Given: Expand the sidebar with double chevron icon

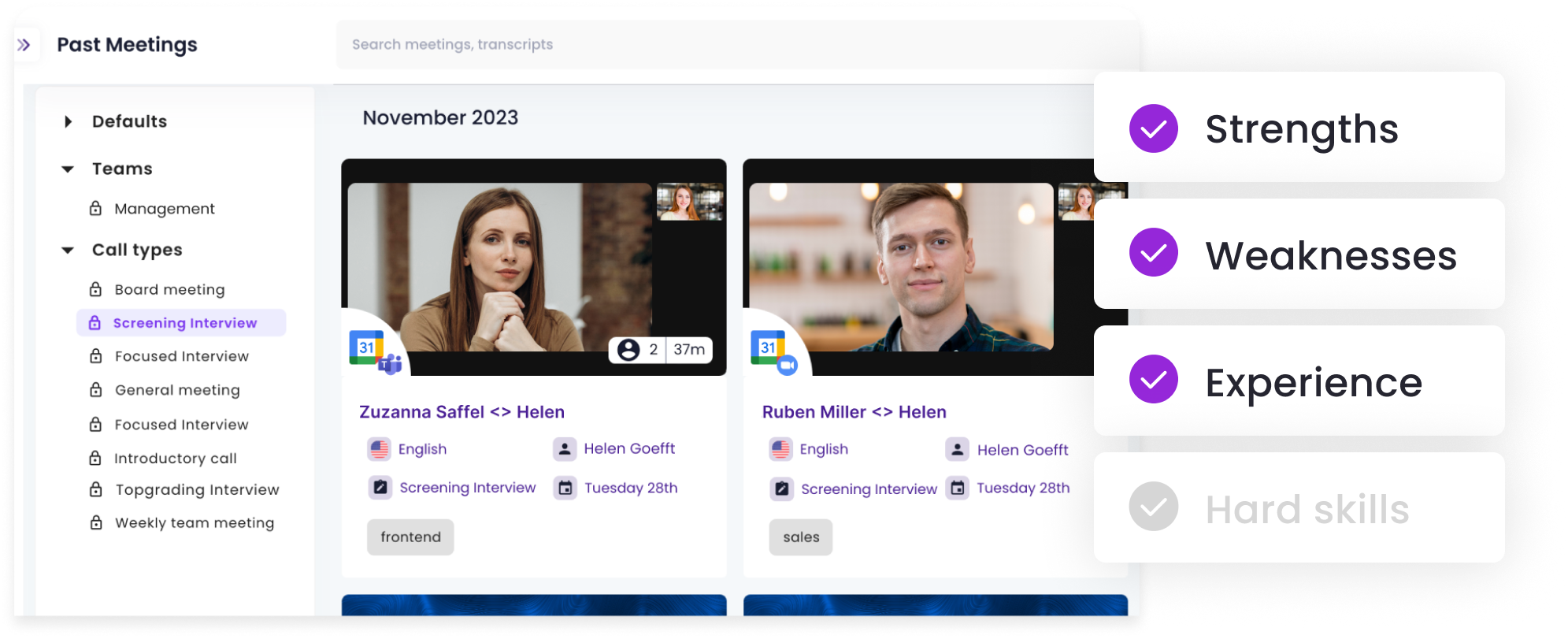Looking at the screenshot, I should (24, 45).
